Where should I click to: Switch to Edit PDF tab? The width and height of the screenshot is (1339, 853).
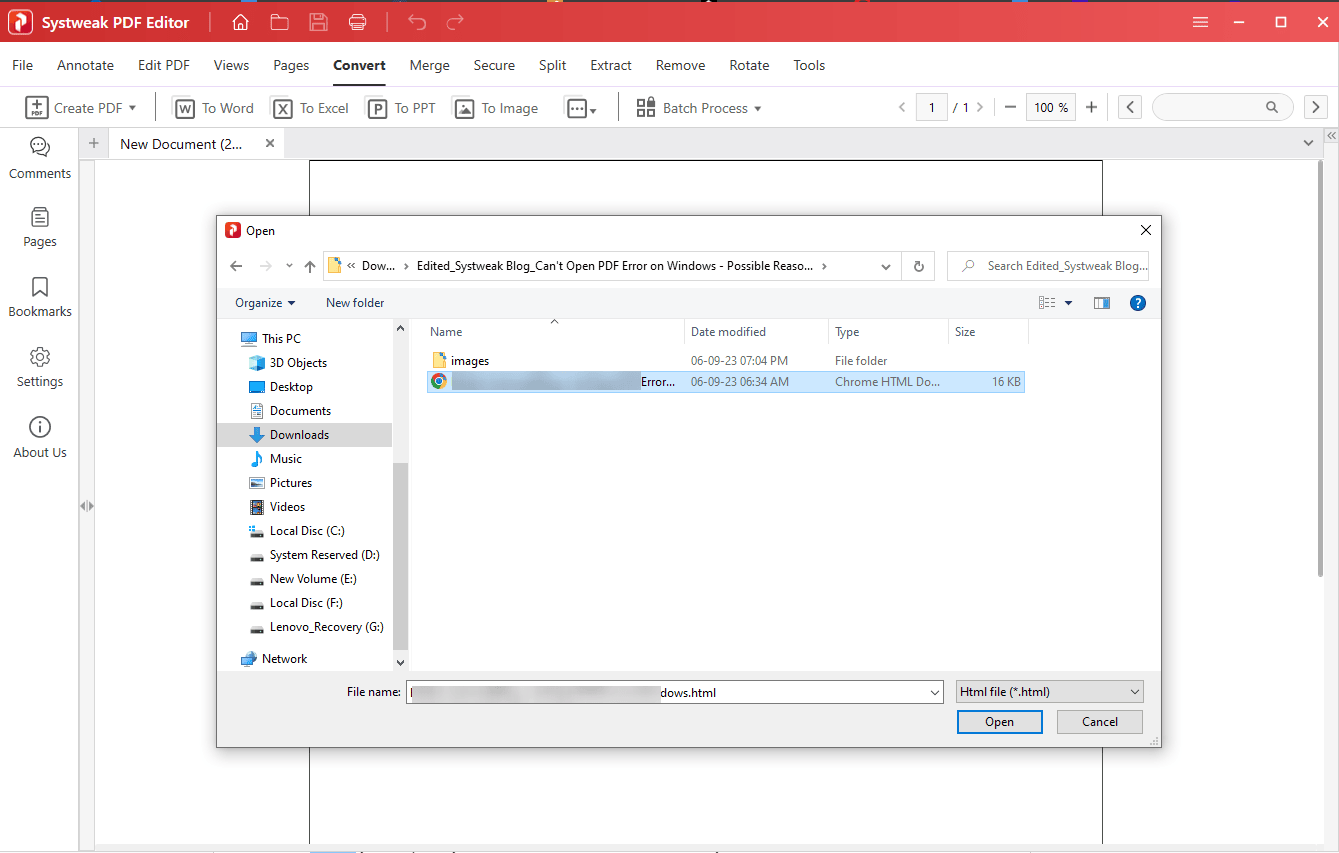[164, 65]
